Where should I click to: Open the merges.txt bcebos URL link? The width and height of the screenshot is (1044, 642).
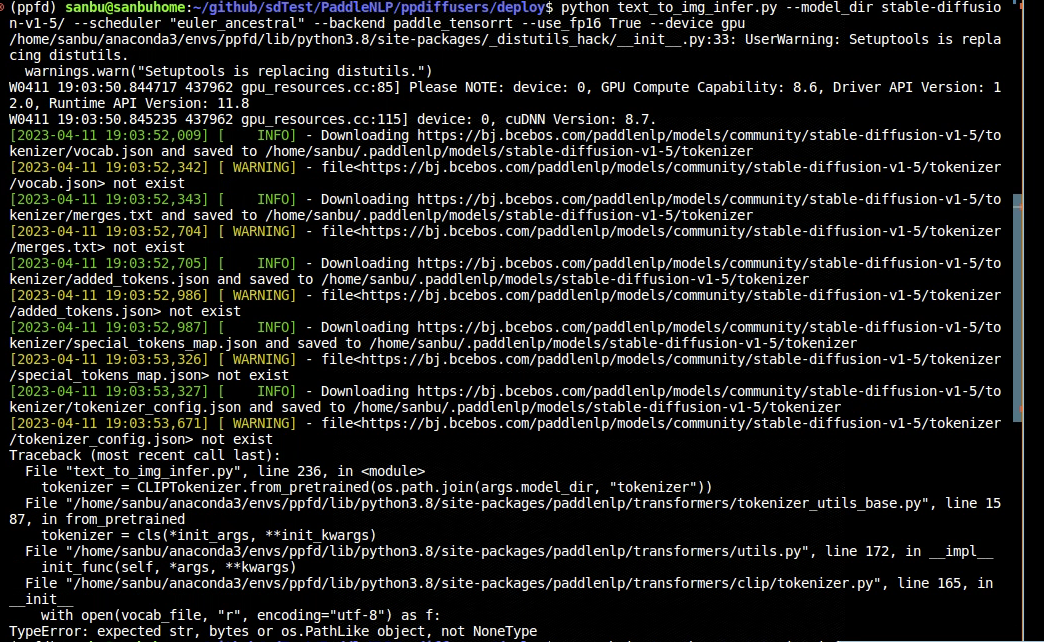[700, 199]
